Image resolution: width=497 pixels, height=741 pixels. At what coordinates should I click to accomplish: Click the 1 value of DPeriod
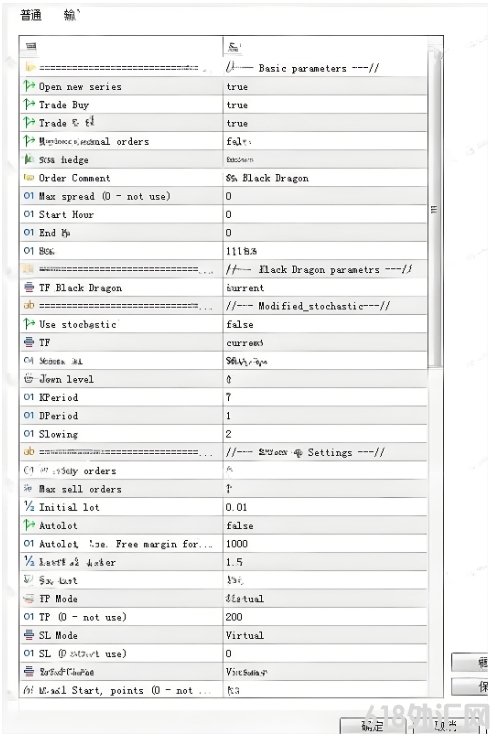point(229,416)
